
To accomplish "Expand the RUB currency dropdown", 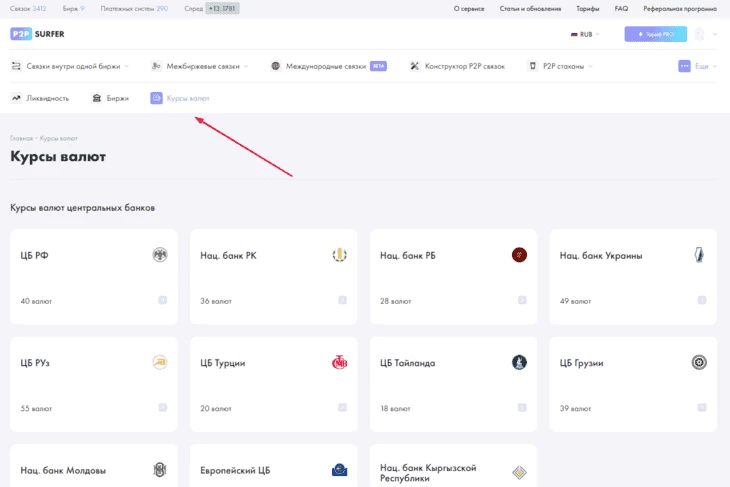I will [585, 34].
